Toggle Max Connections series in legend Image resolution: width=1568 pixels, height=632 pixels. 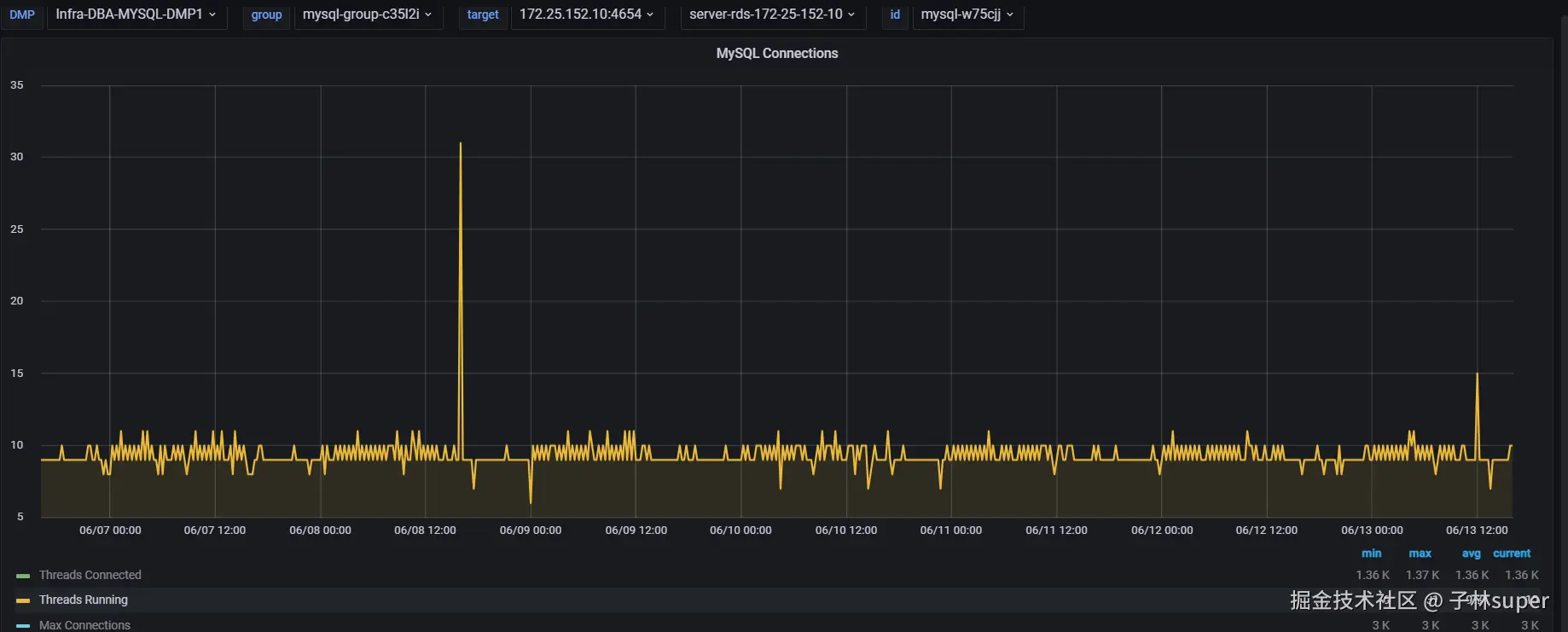[84, 624]
